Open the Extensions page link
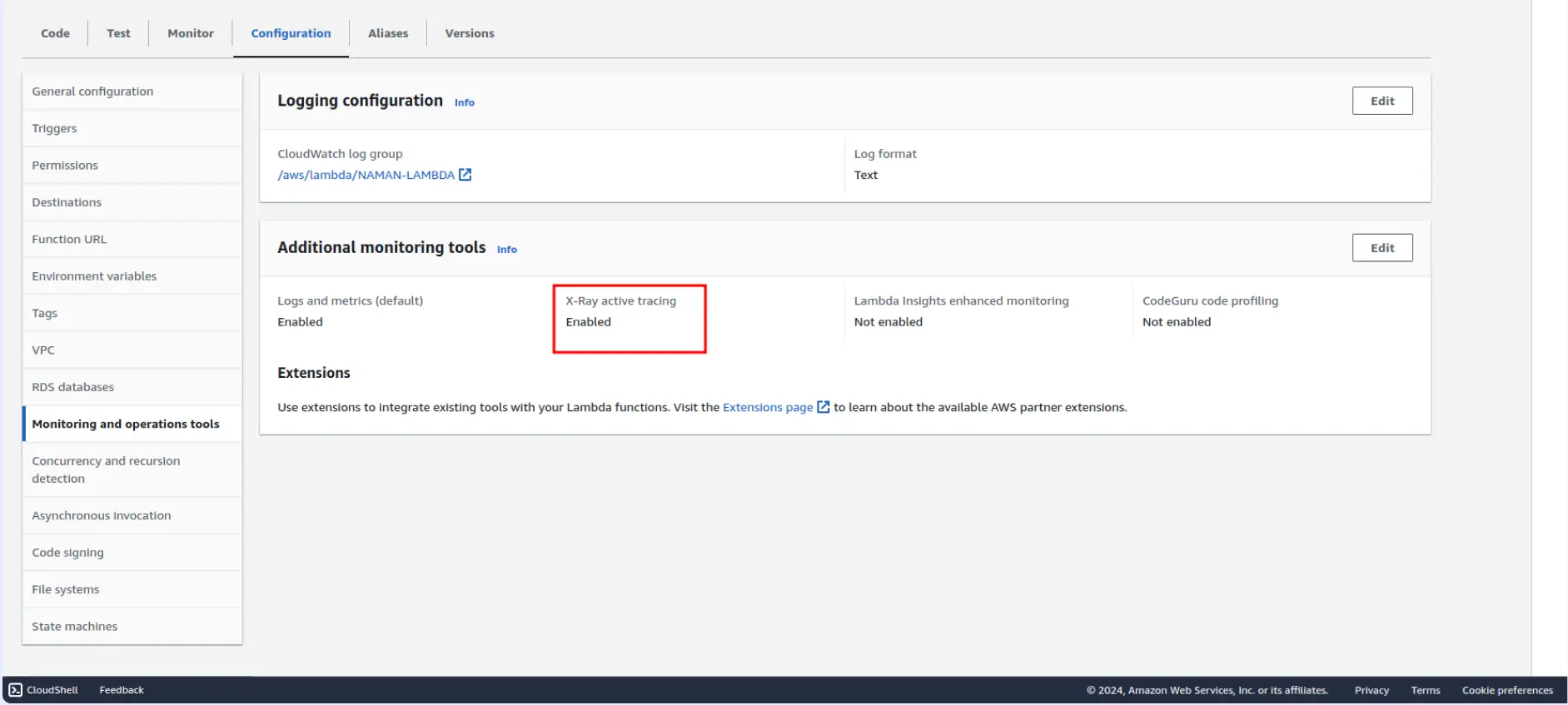 coord(767,407)
